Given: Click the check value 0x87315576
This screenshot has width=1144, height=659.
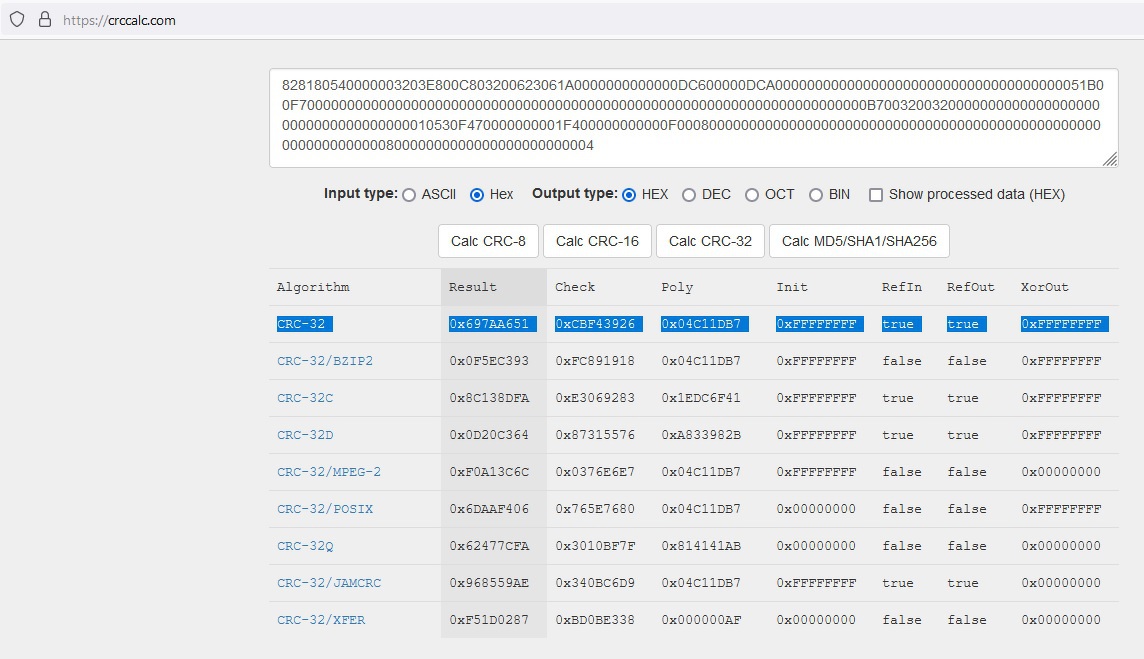Looking at the screenshot, I should coord(595,435).
